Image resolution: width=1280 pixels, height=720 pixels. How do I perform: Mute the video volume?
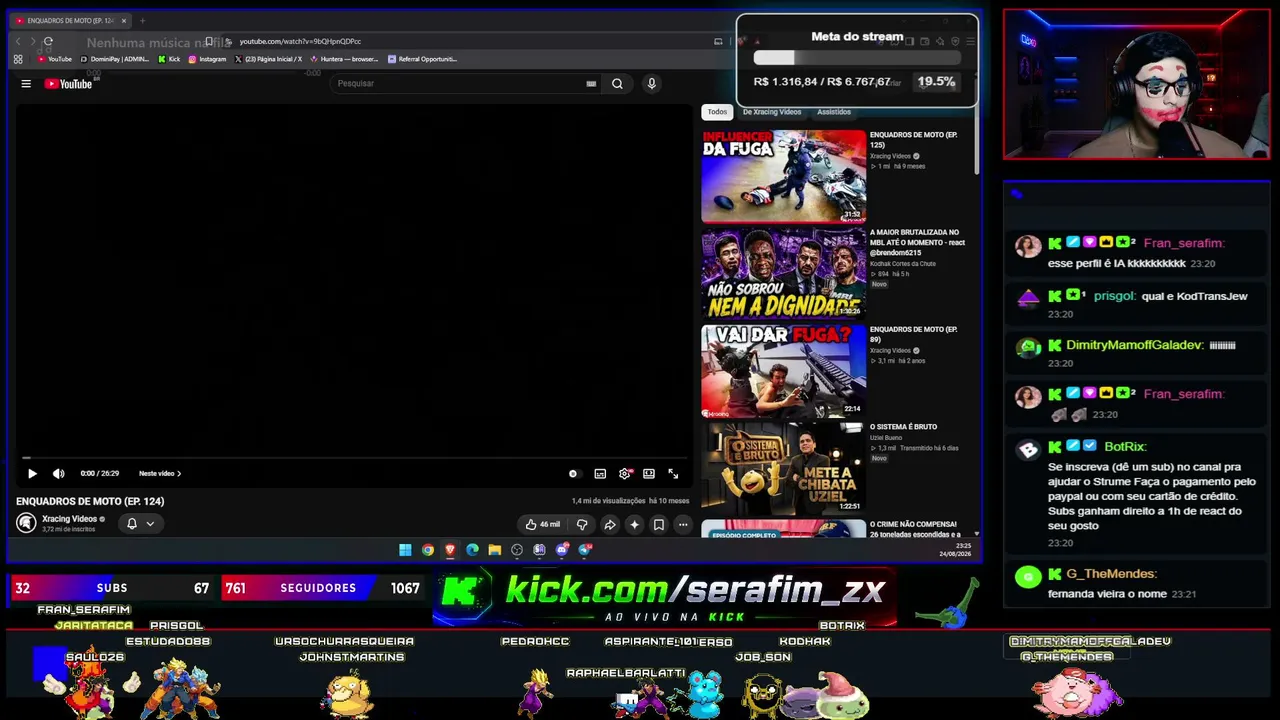(58, 474)
